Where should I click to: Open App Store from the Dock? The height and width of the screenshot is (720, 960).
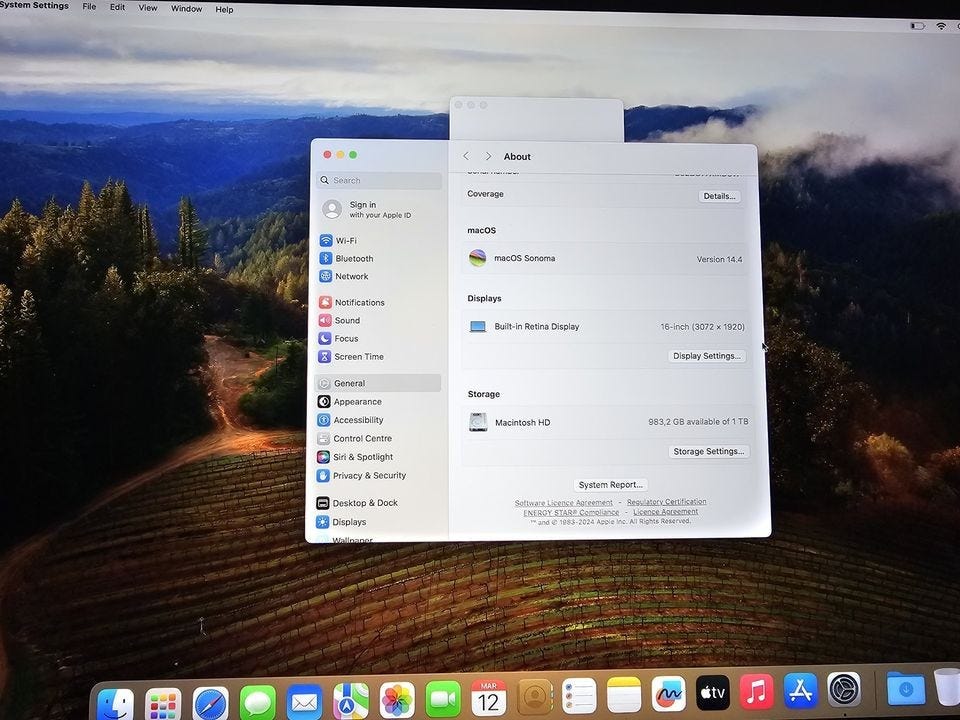[800, 690]
